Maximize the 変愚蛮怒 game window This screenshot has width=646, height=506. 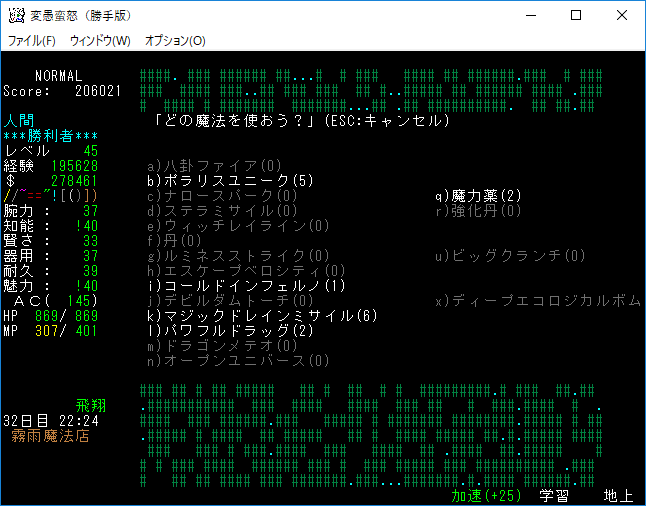pos(575,15)
